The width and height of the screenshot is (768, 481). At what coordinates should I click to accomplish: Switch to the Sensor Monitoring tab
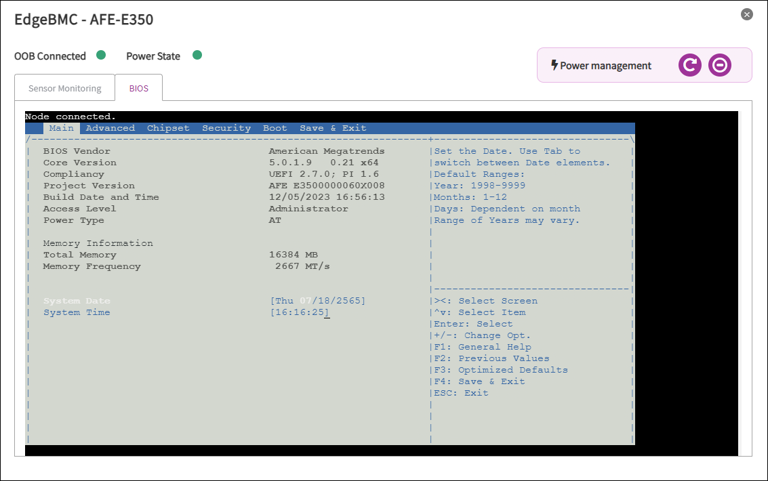click(x=65, y=88)
